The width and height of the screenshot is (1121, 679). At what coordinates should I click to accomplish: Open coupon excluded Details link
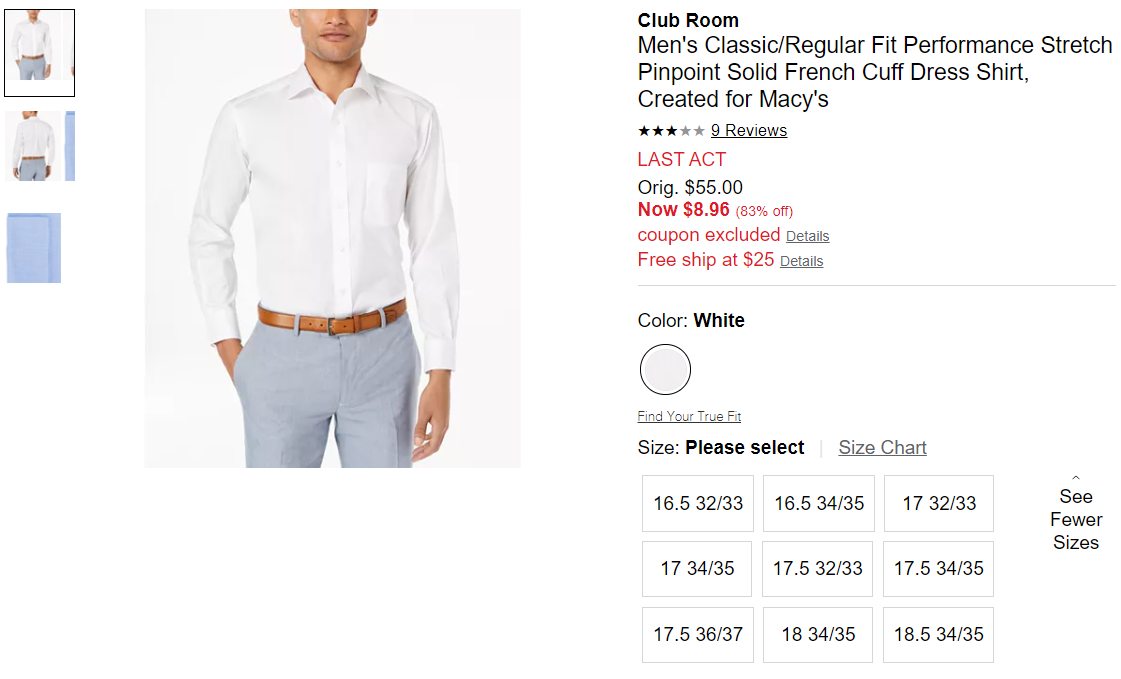pos(807,236)
